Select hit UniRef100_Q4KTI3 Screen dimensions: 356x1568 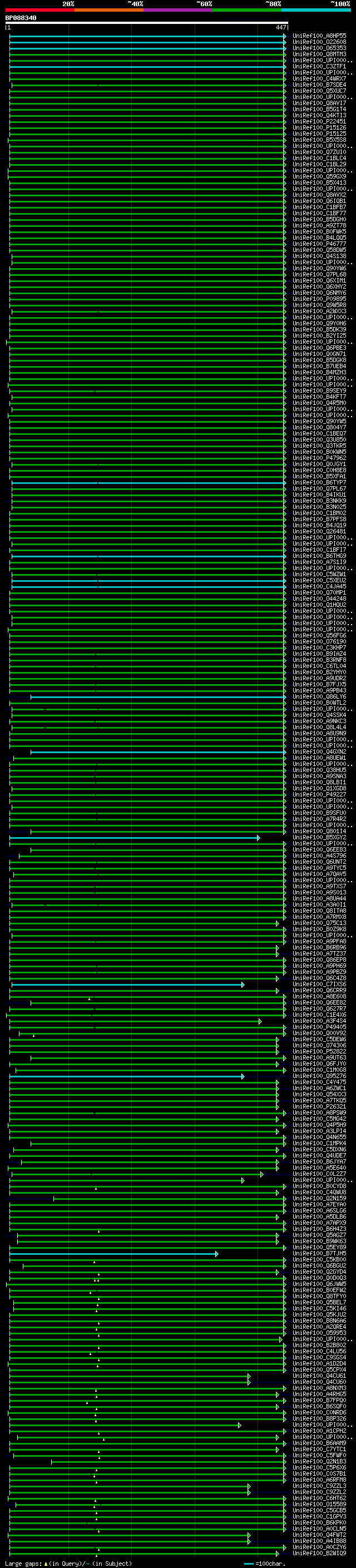pyautogui.click(x=319, y=116)
